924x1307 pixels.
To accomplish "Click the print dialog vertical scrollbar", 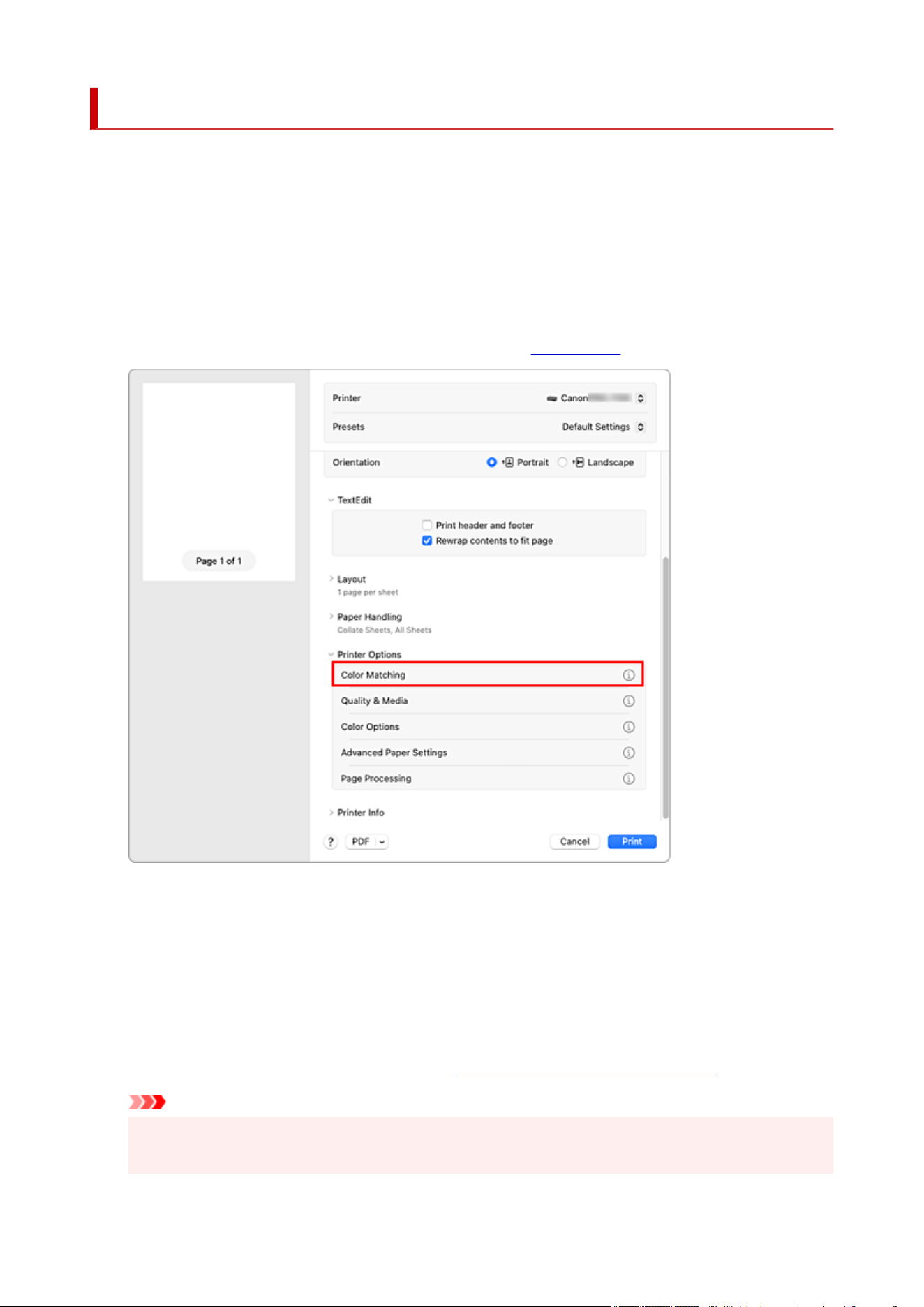I will point(665,688).
